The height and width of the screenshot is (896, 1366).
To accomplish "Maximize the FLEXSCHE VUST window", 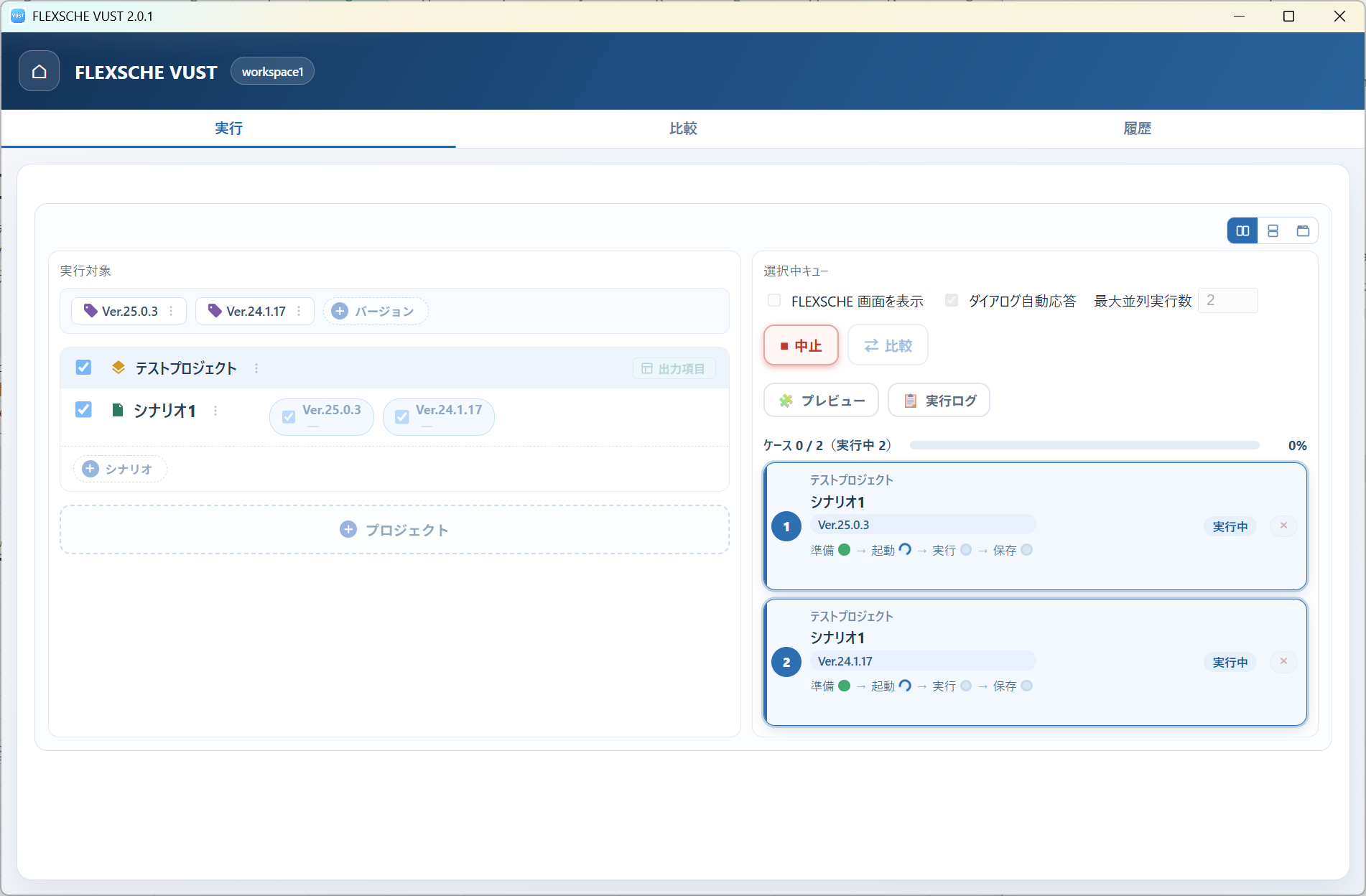I will (1288, 16).
